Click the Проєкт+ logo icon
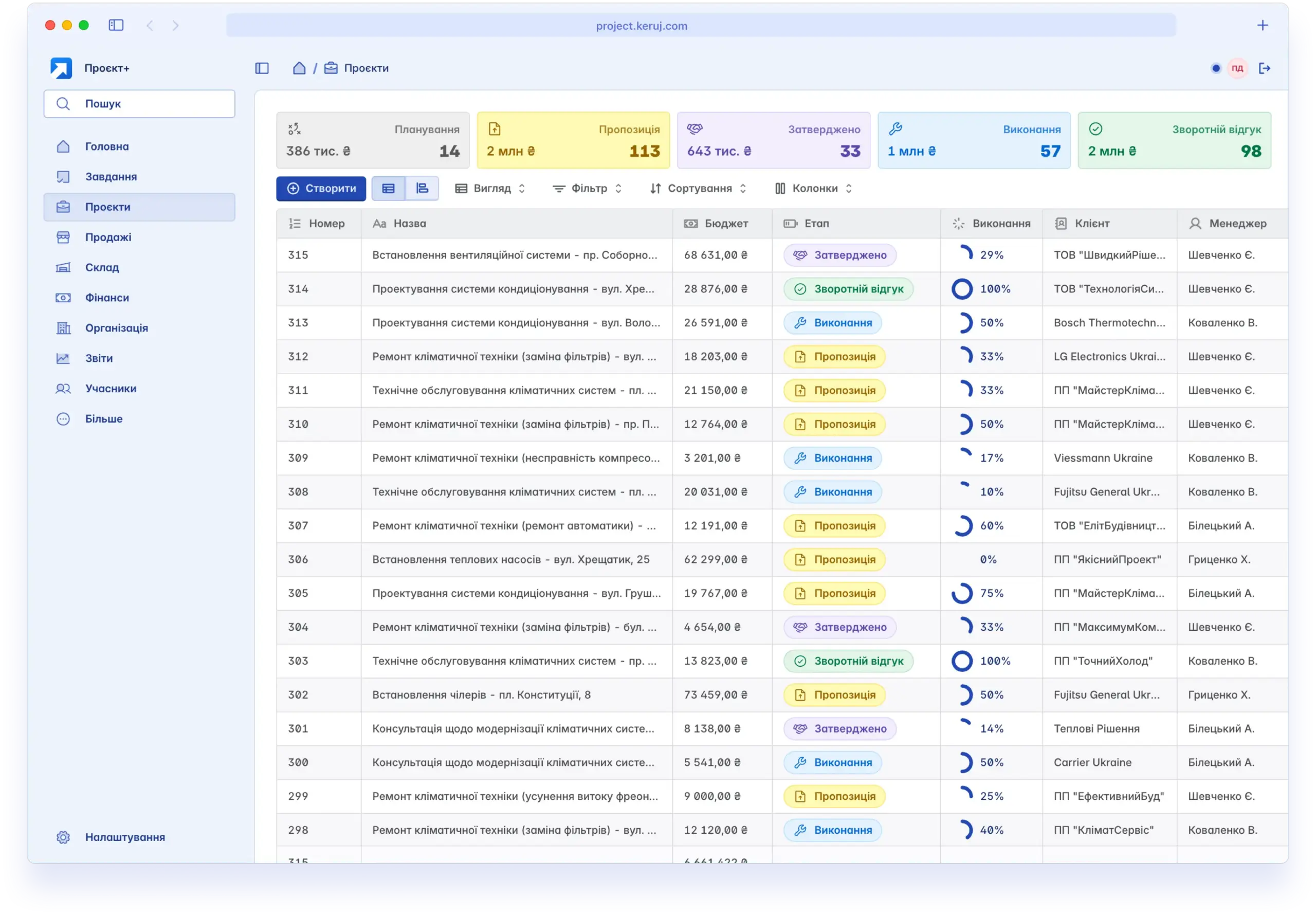The height and width of the screenshot is (915, 1316). 61,68
